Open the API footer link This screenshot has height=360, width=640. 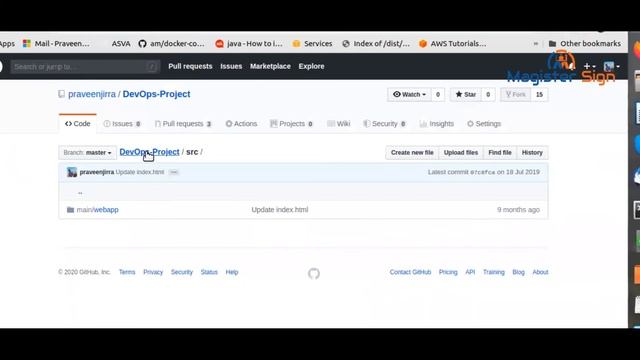470,272
